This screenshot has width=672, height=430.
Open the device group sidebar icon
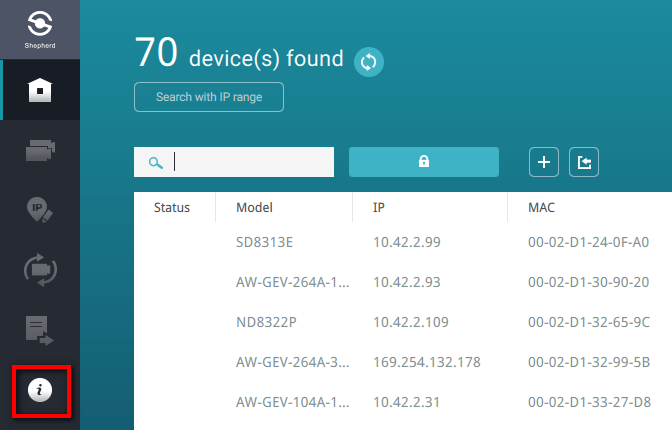coord(40,150)
